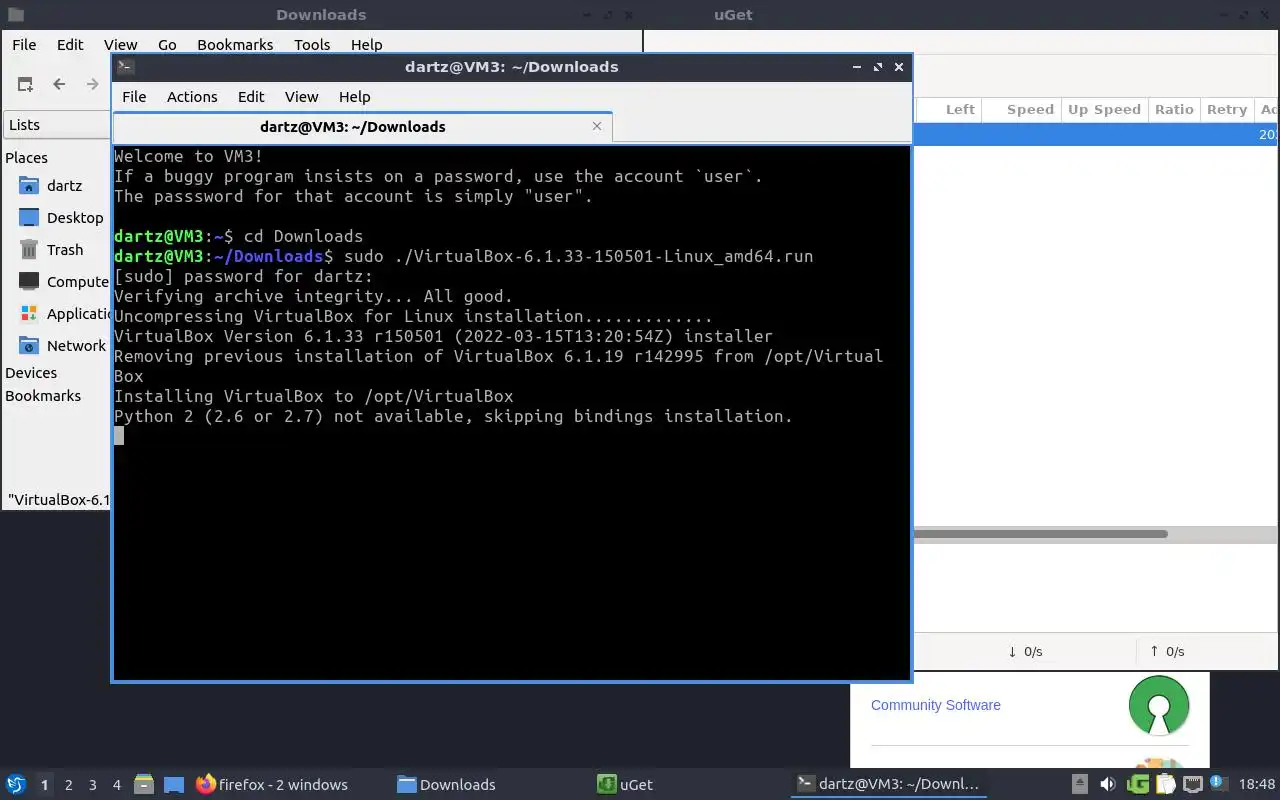Click the show desktop icon in taskbar

click(174, 785)
